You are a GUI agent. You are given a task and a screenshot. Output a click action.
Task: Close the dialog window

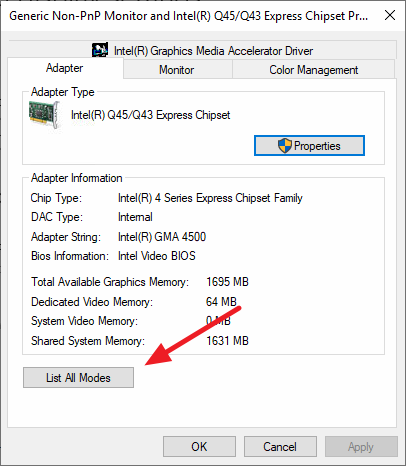coord(390,15)
